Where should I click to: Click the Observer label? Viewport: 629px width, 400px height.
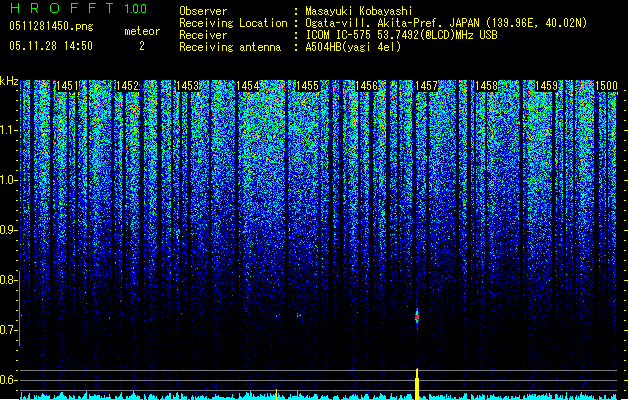[203, 11]
